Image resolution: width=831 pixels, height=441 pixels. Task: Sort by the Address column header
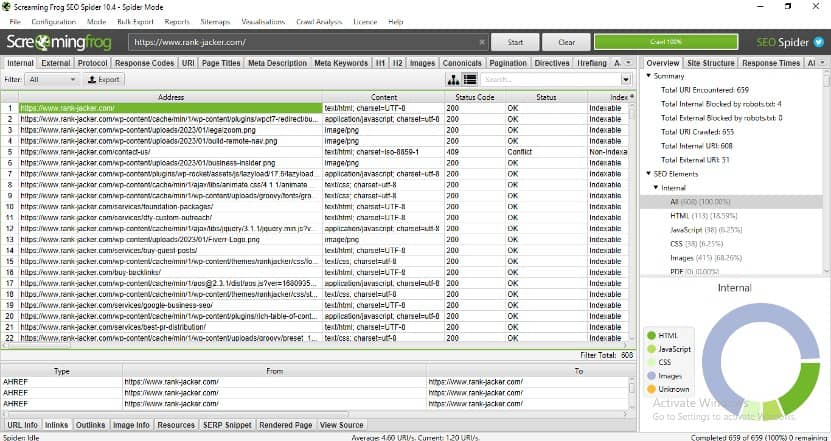[171, 97]
